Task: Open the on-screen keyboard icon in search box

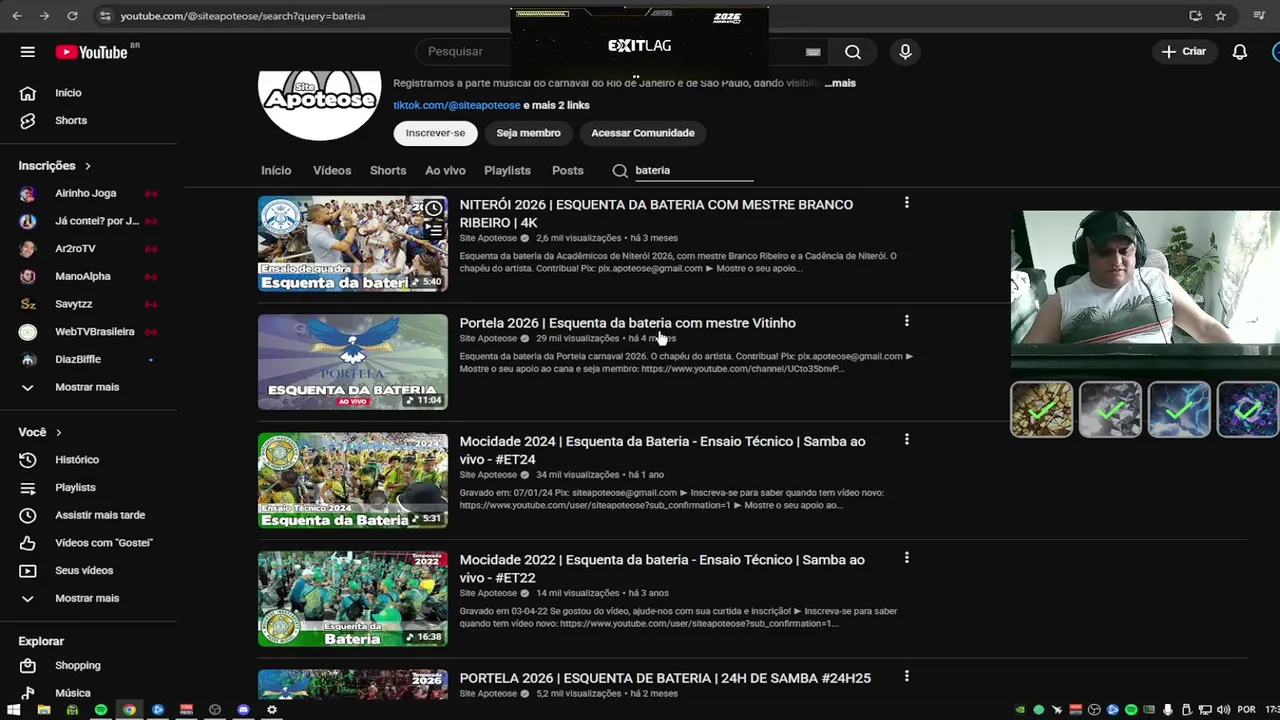Action: [813, 52]
